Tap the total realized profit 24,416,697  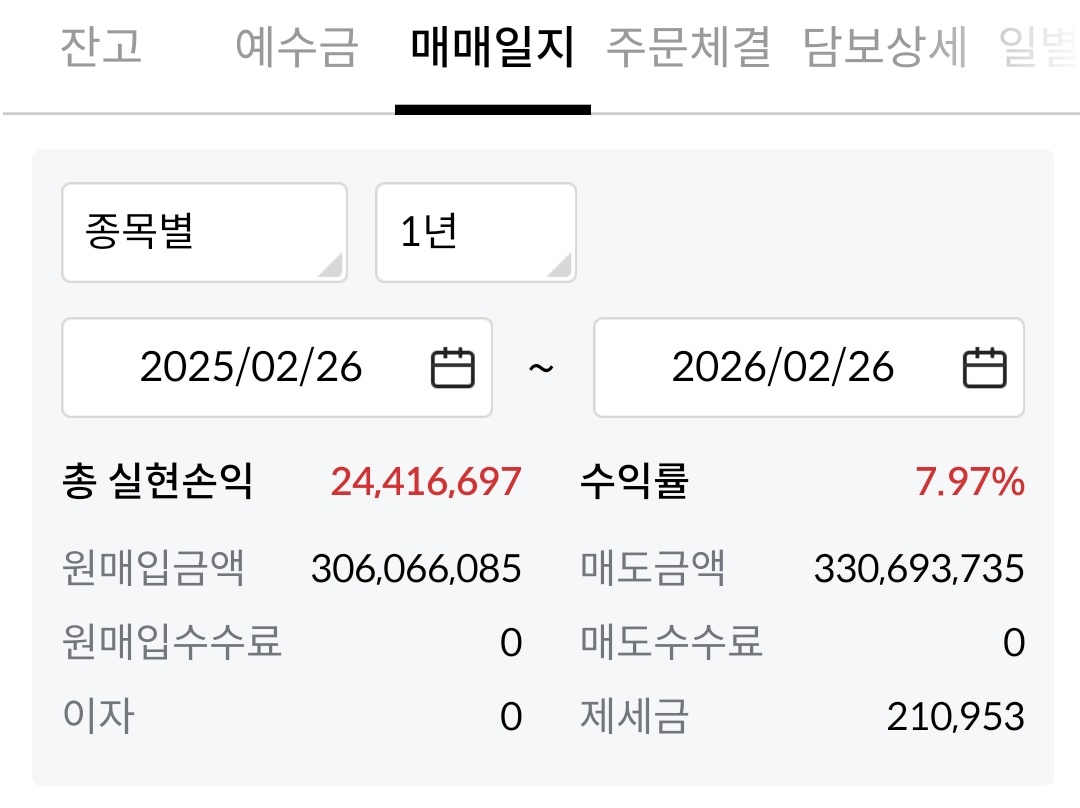(426, 482)
